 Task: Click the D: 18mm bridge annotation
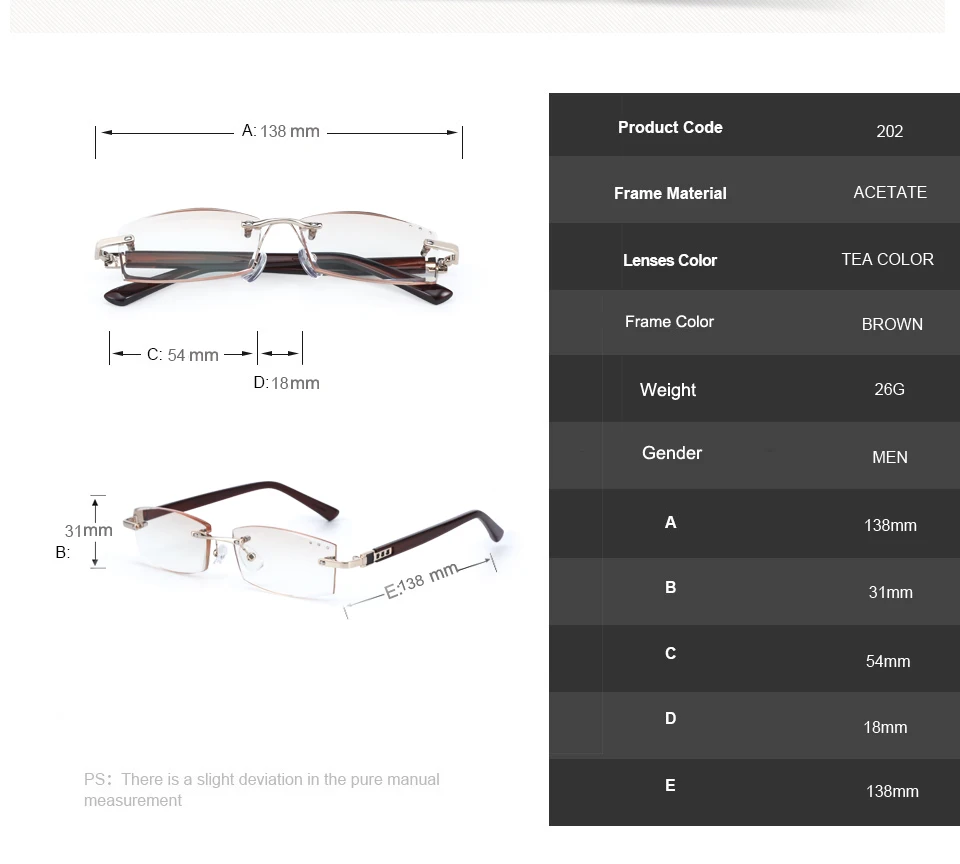coord(287,383)
